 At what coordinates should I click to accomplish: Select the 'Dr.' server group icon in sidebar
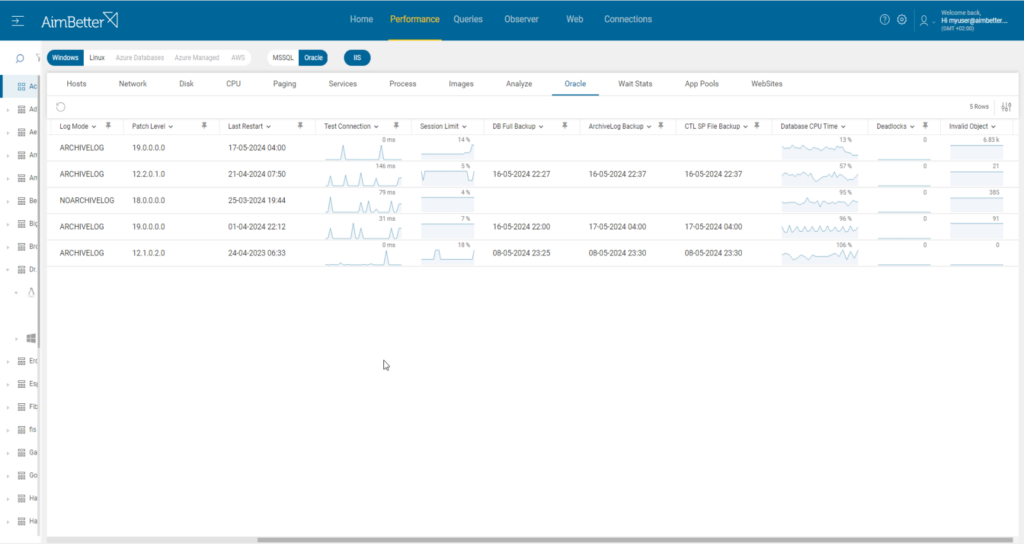[22, 270]
